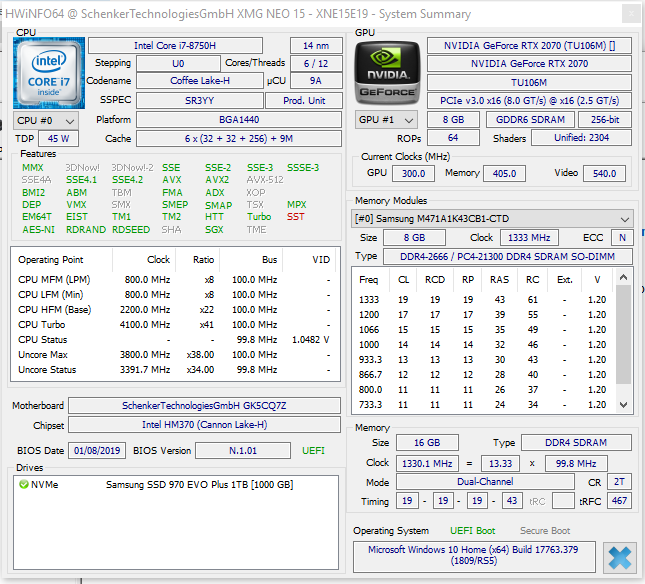Click the SSPEC SR3YY field
Viewport: 645px width, 584px height.
tap(200, 100)
